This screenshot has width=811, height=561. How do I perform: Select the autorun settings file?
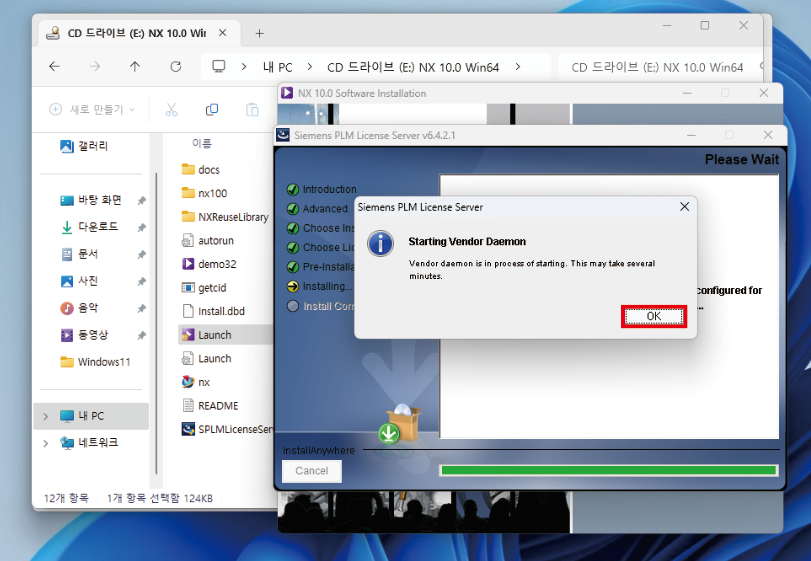[x=208, y=240]
